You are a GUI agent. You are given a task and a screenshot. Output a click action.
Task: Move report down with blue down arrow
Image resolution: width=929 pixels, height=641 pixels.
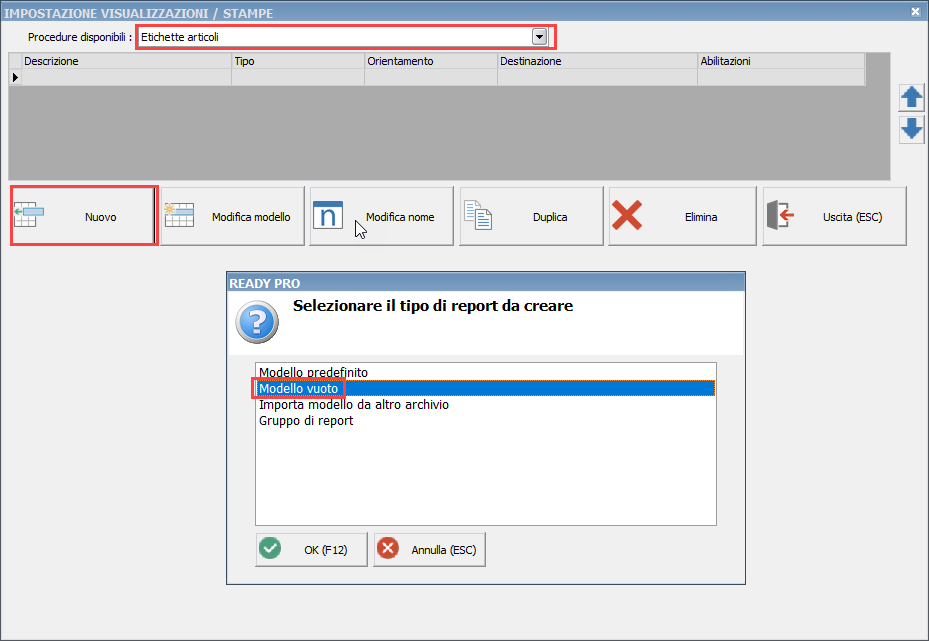[x=911, y=129]
